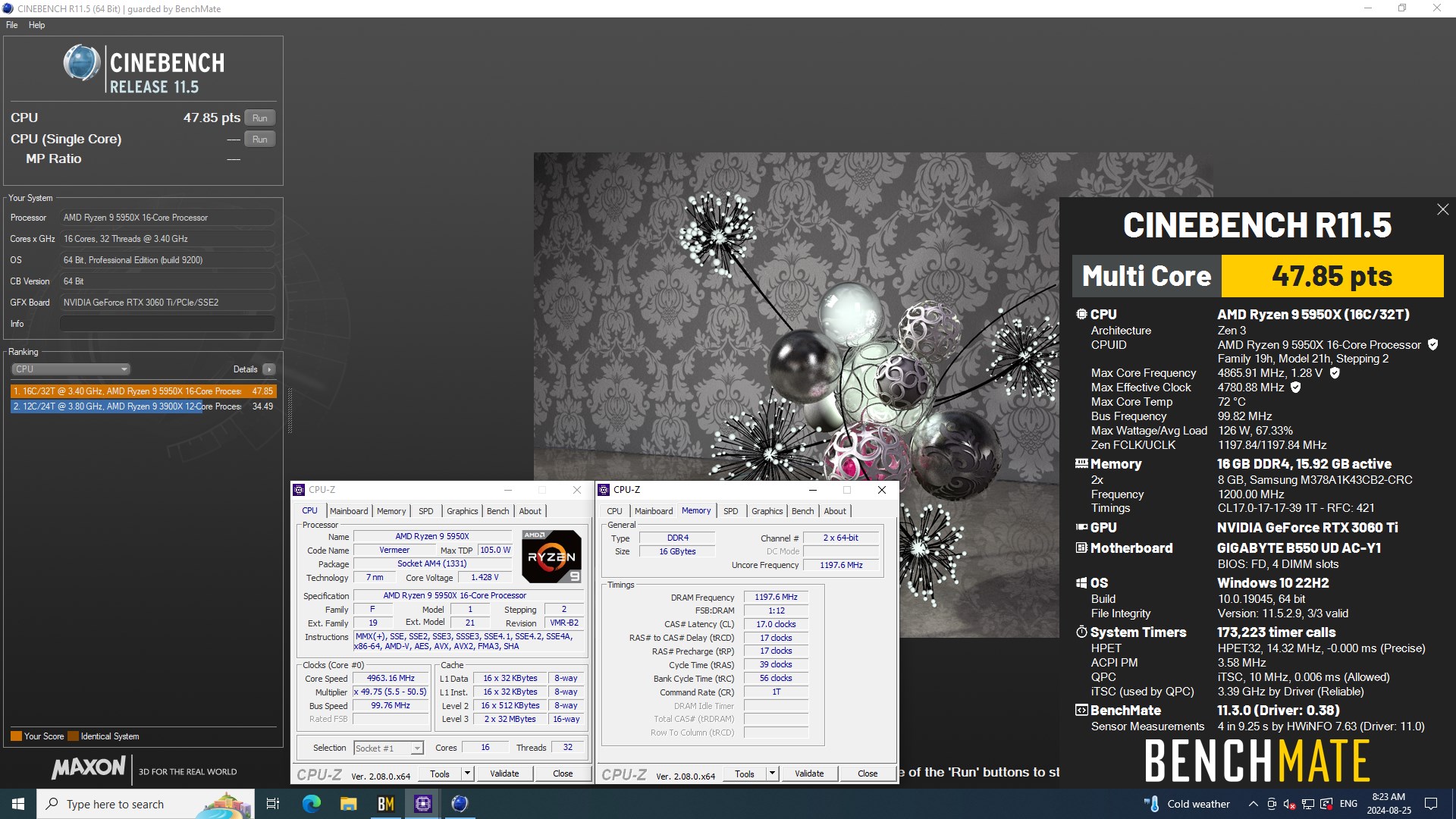Expand the ranking Details arrow

pyautogui.click(x=269, y=369)
